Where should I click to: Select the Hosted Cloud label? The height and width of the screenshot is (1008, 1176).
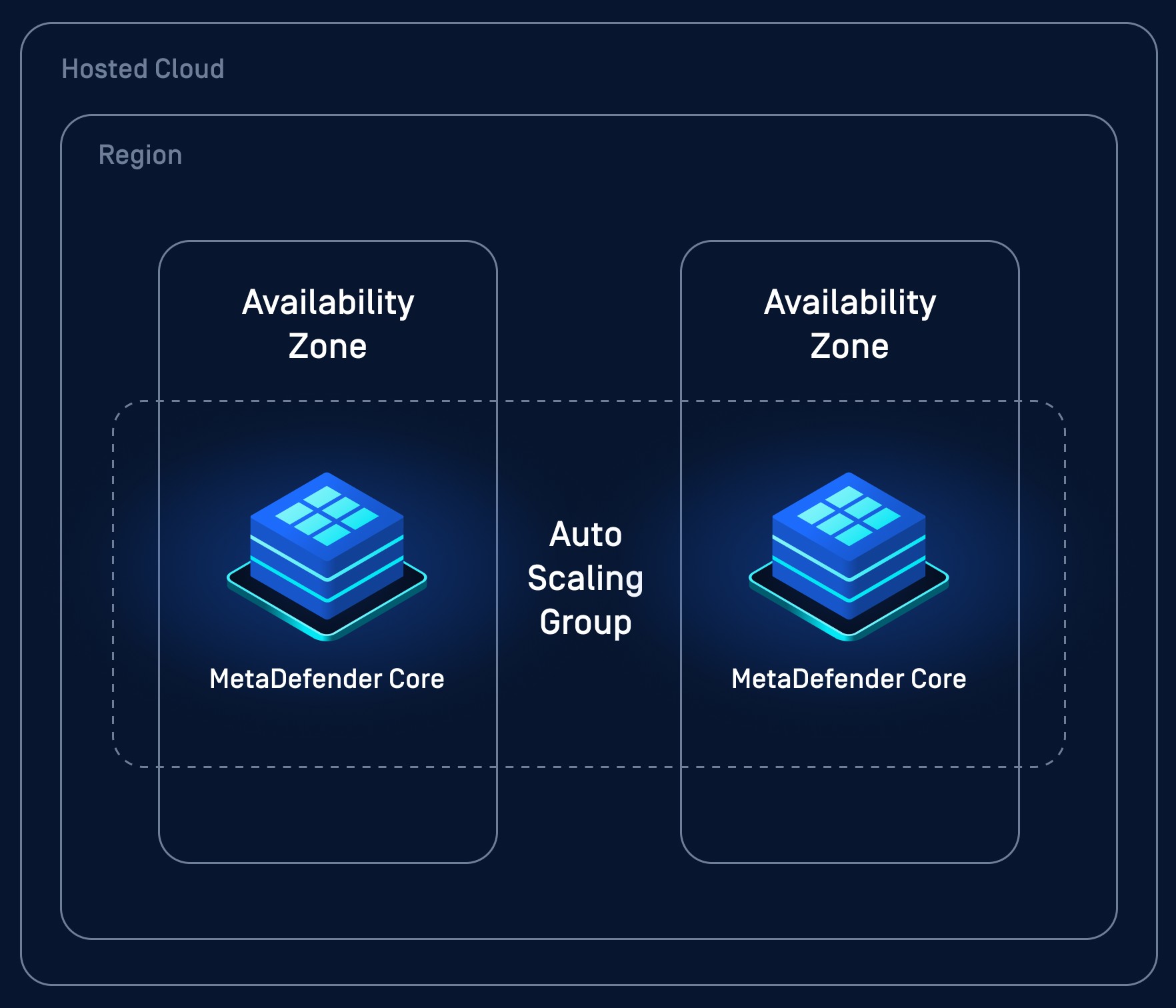(143, 69)
